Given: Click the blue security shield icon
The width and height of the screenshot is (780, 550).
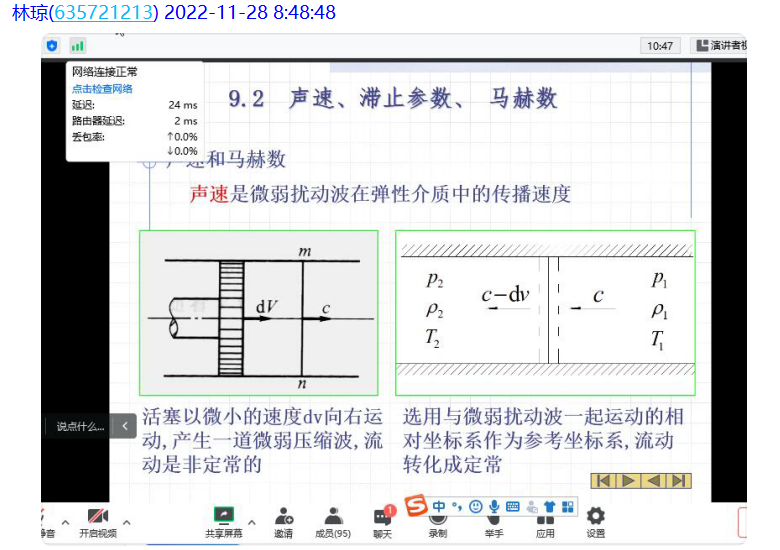Looking at the screenshot, I should pos(52,46).
